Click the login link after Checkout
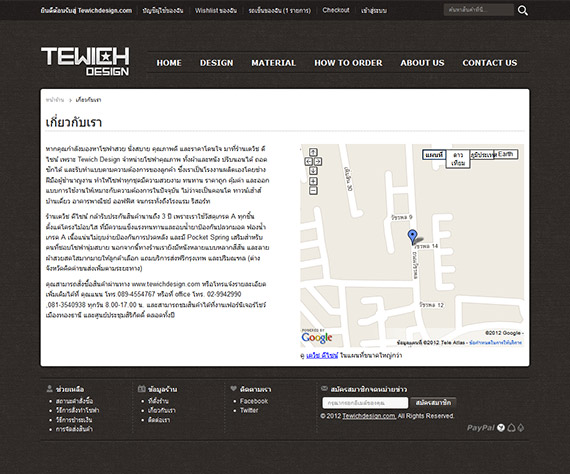Screen dimensions: 570x474 tap(374, 11)
